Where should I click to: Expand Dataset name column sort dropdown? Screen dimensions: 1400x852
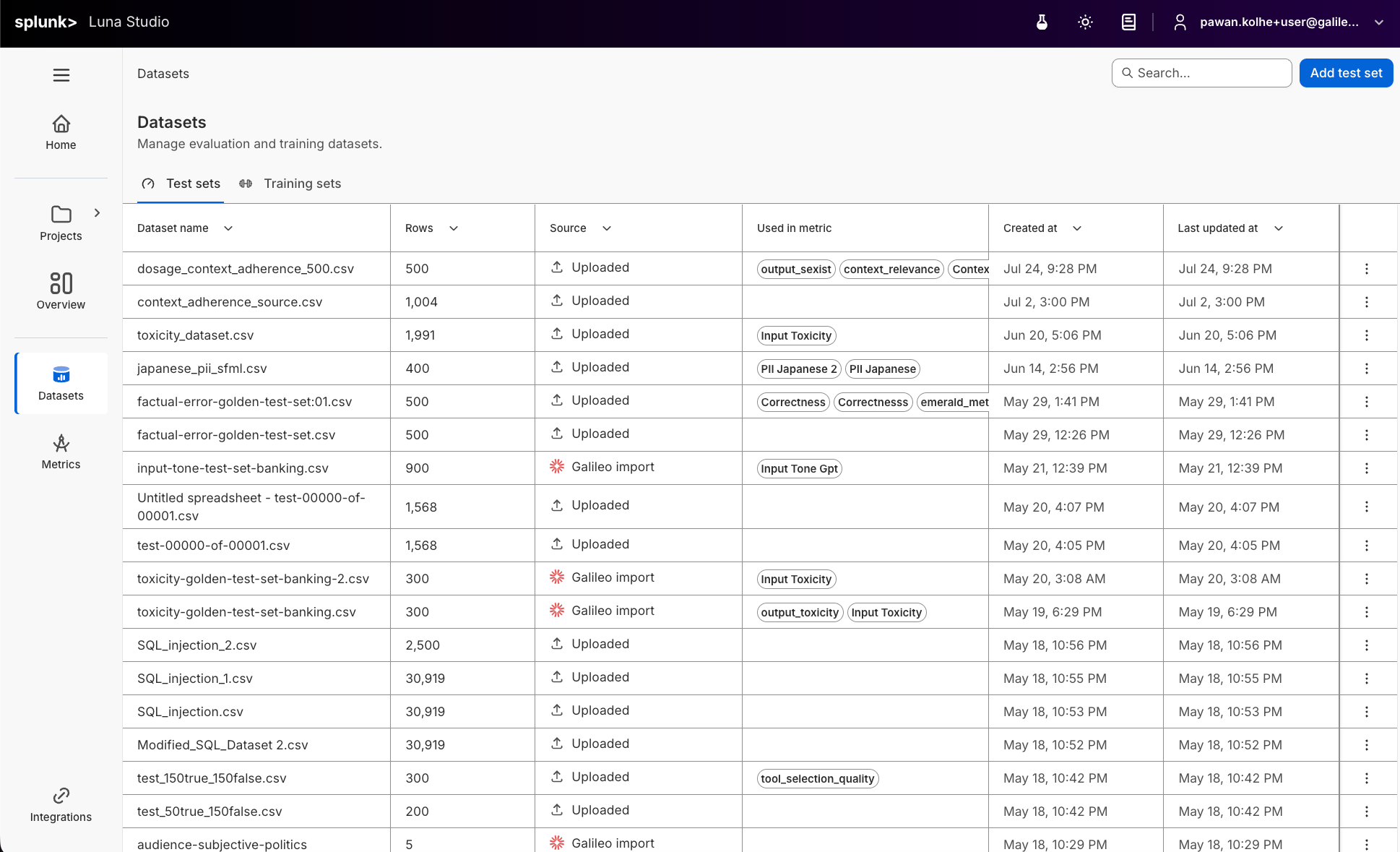(x=228, y=228)
